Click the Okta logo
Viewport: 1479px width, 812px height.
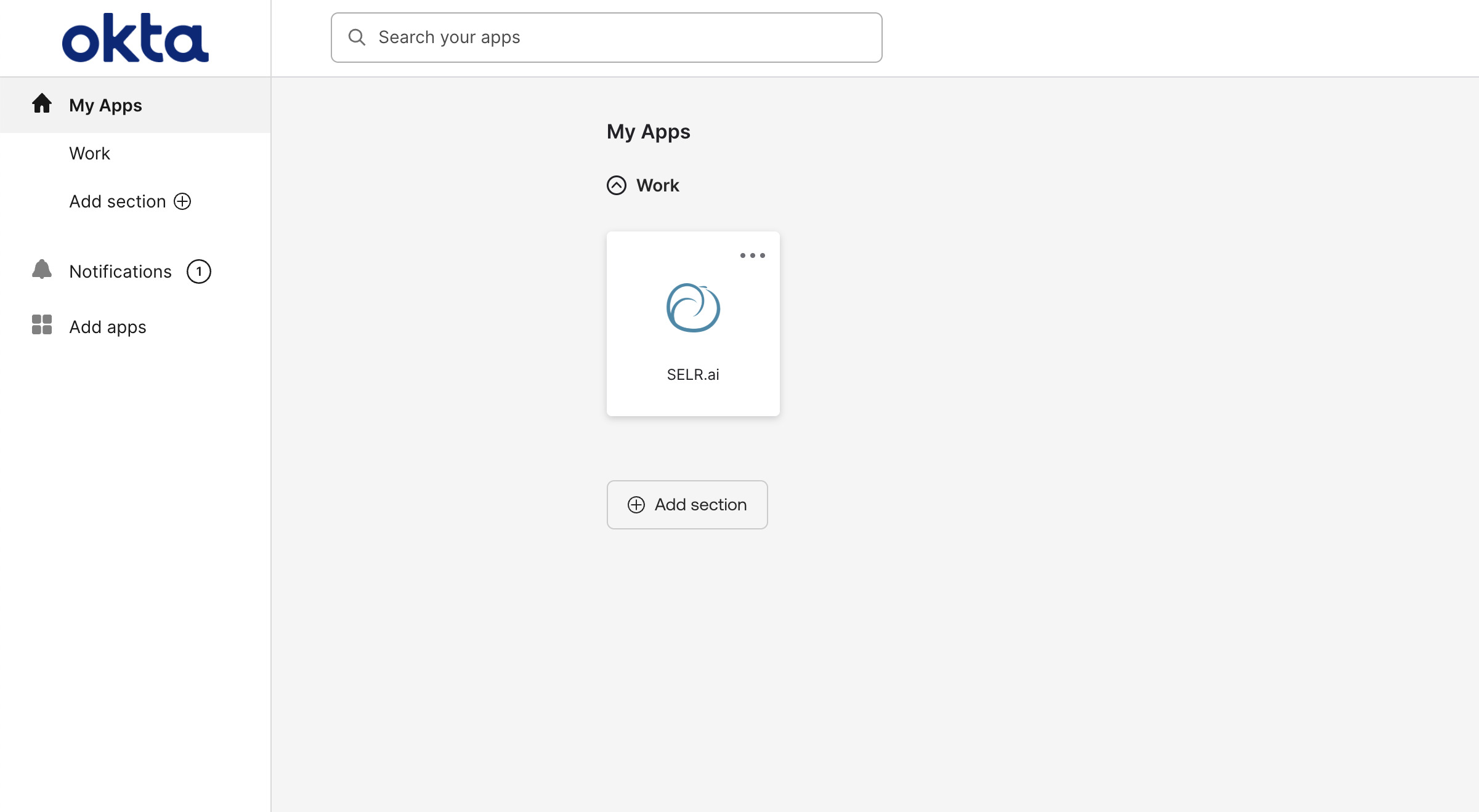(x=136, y=38)
